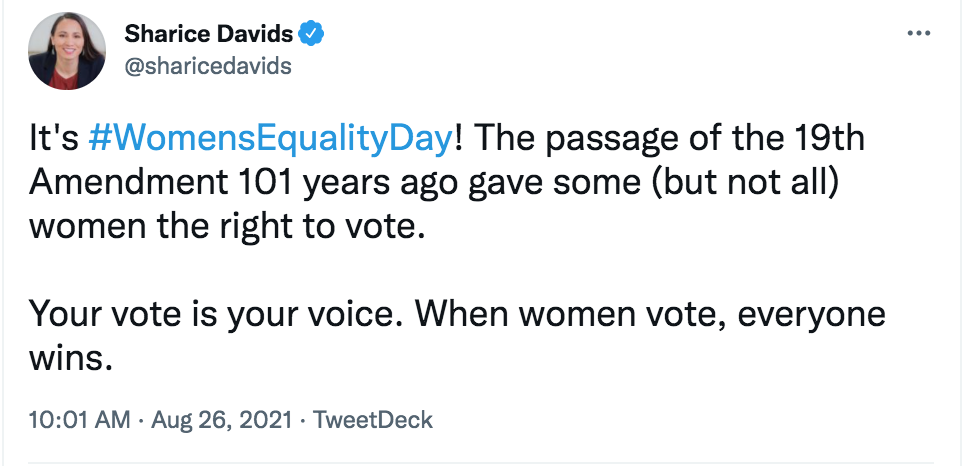Click the display name Sharice Davids
The height and width of the screenshot is (466, 970).
tap(208, 35)
